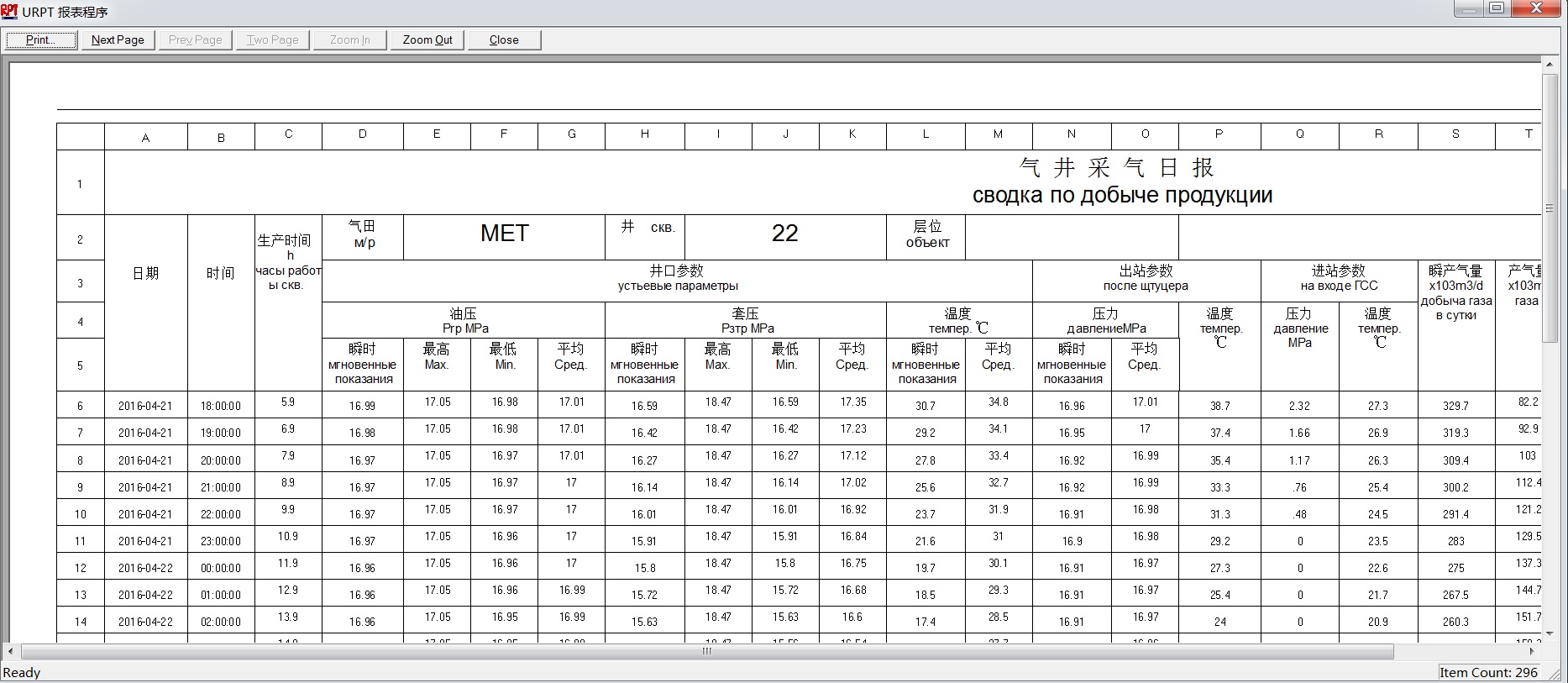The image size is (1568, 683).
Task: Click the 18:00:00 time cell
Action: (x=221, y=406)
